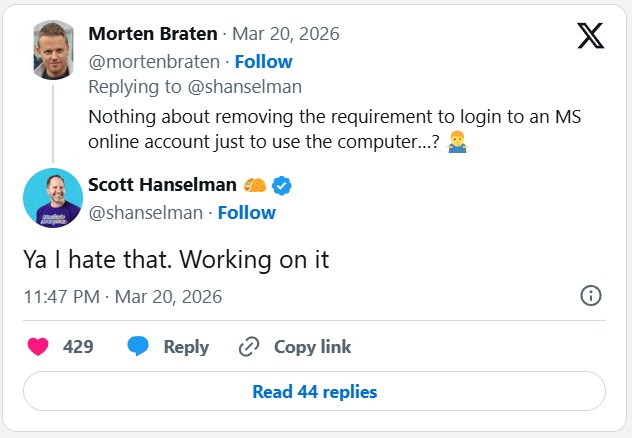
Task: Open the 11:47 PM Mar 20, 2026 timestamp
Action: click(x=123, y=297)
